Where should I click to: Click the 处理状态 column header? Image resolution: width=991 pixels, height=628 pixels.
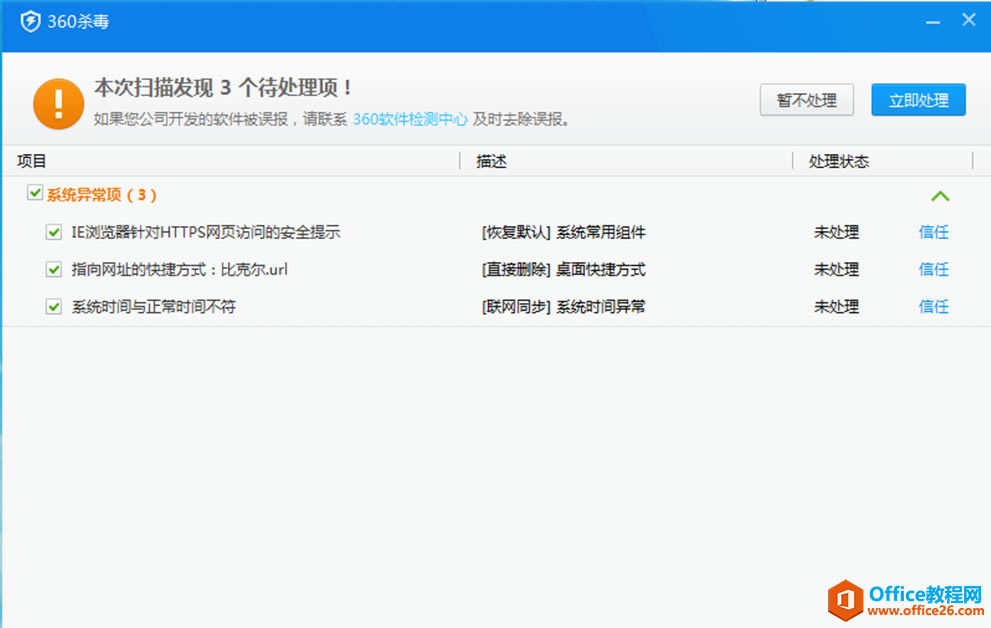click(839, 161)
